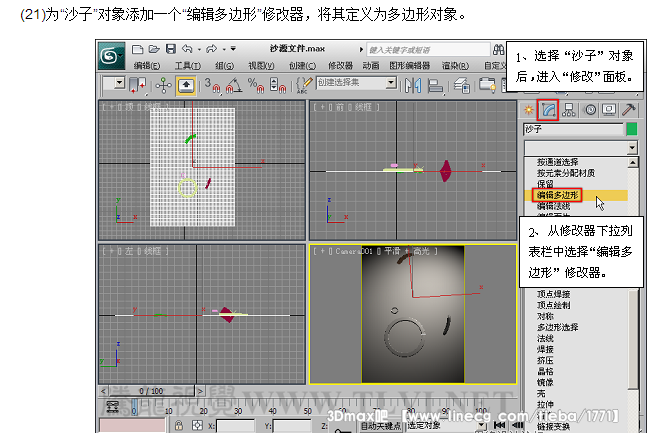Open the 工具(T) menu

[x=187, y=66]
